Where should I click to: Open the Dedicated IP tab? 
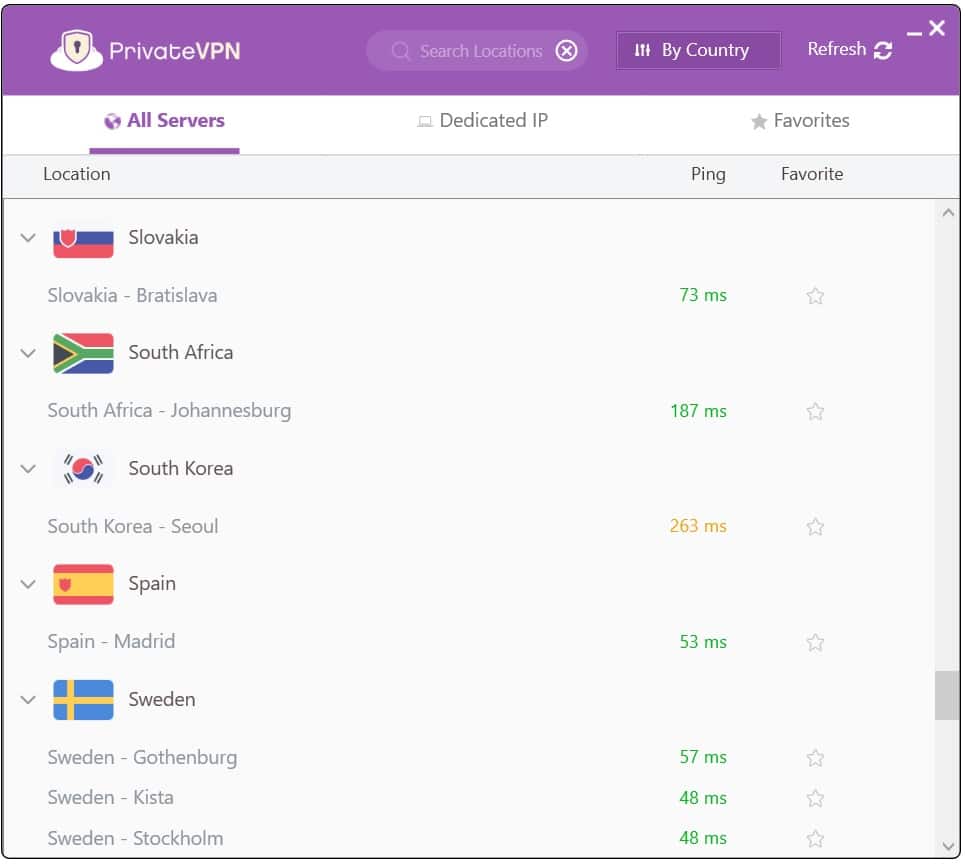pos(482,121)
